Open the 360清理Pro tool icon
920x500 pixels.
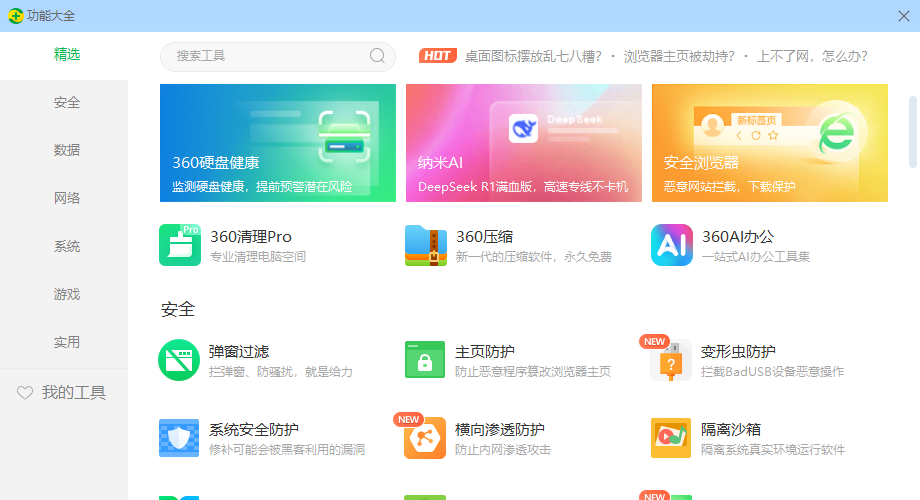tap(180, 245)
